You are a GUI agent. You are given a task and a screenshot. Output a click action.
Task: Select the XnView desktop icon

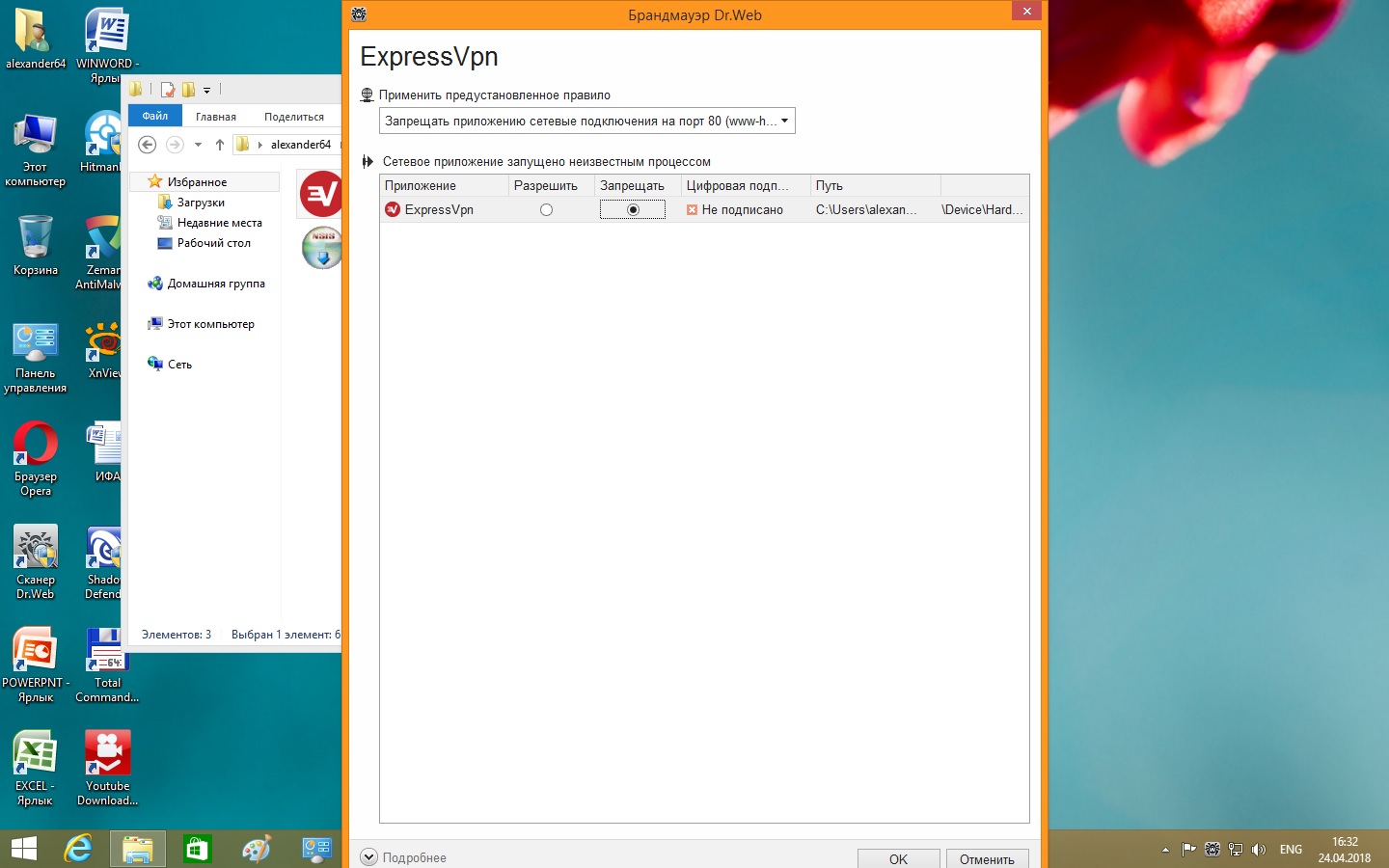103,351
